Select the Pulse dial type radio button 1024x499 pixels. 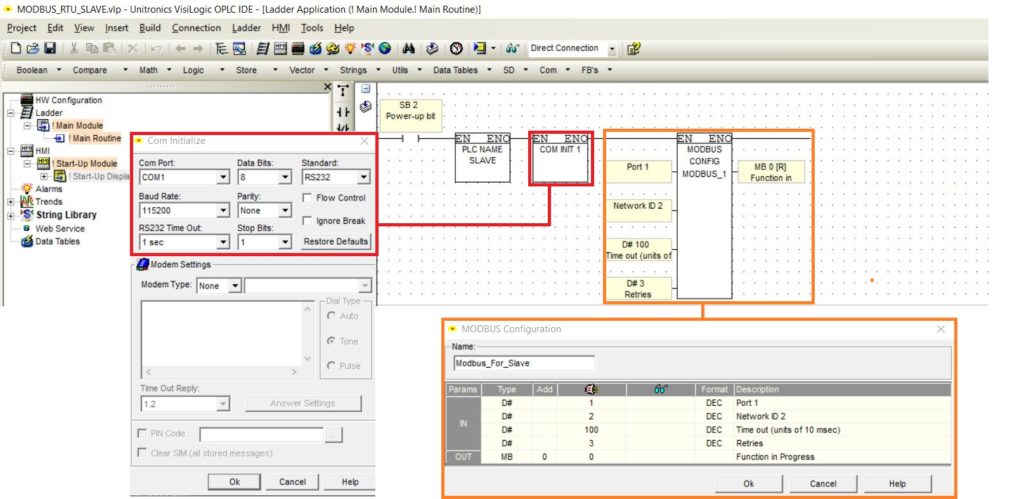click(x=331, y=366)
